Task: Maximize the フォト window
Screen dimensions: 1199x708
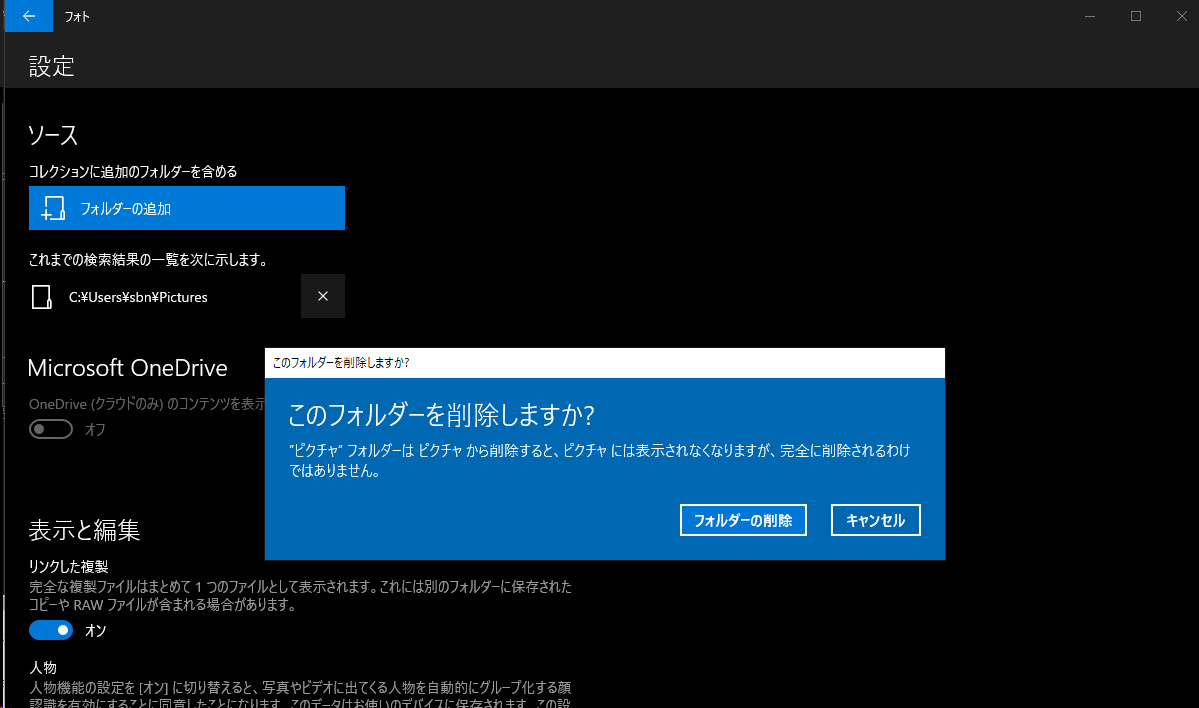Action: (x=1136, y=16)
